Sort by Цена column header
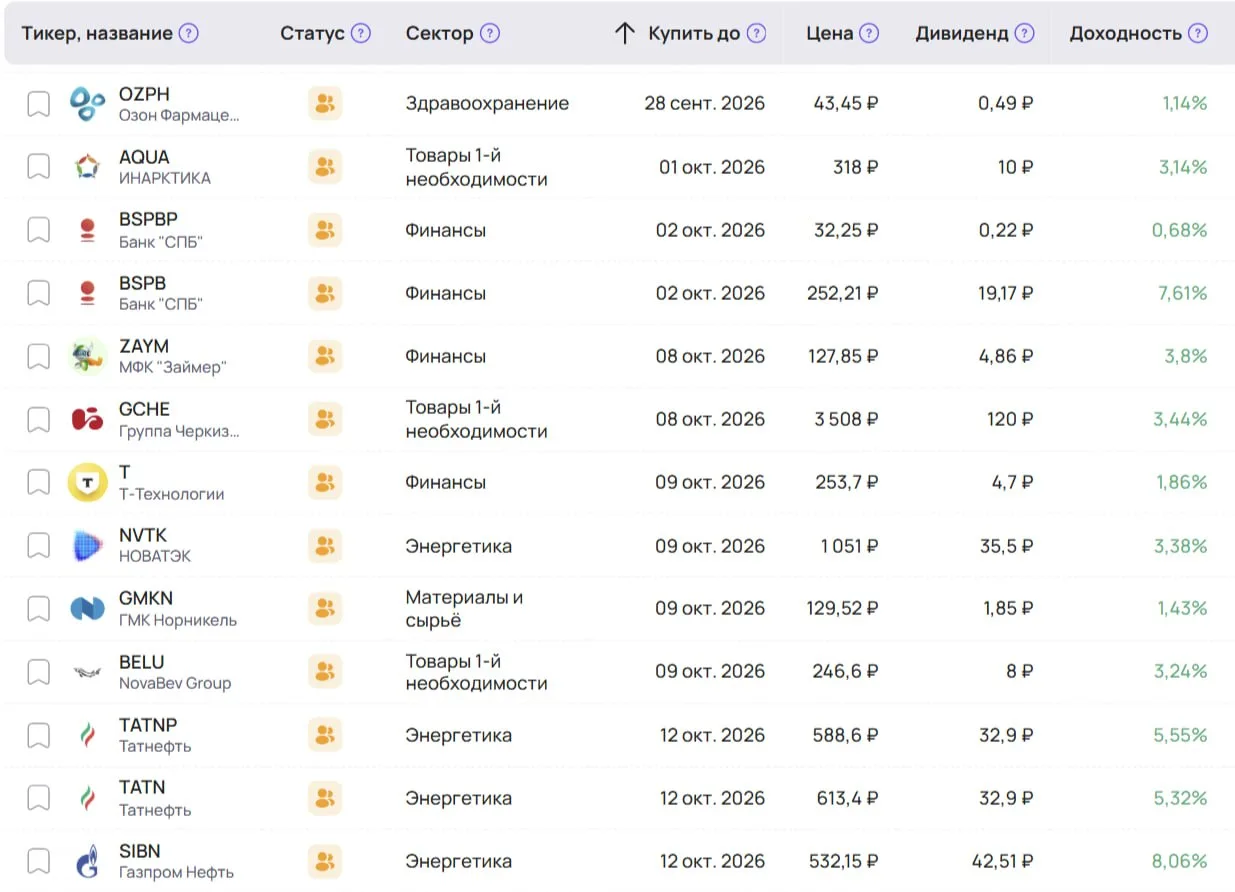This screenshot has width=1235, height=892. [830, 33]
